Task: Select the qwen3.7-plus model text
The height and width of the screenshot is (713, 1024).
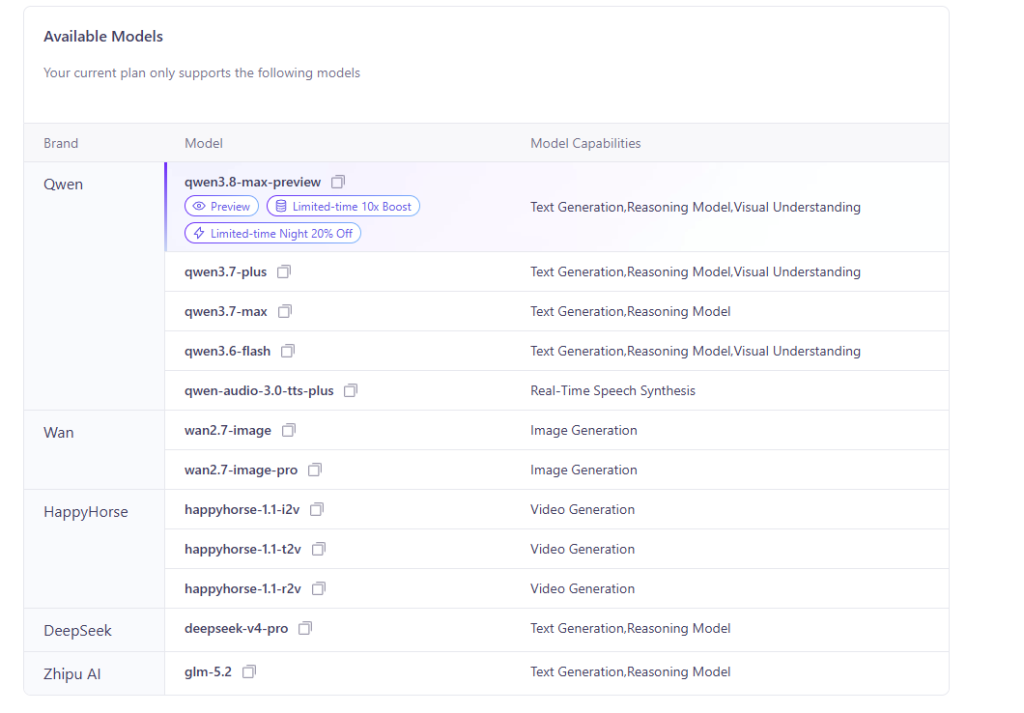Action: pos(225,272)
